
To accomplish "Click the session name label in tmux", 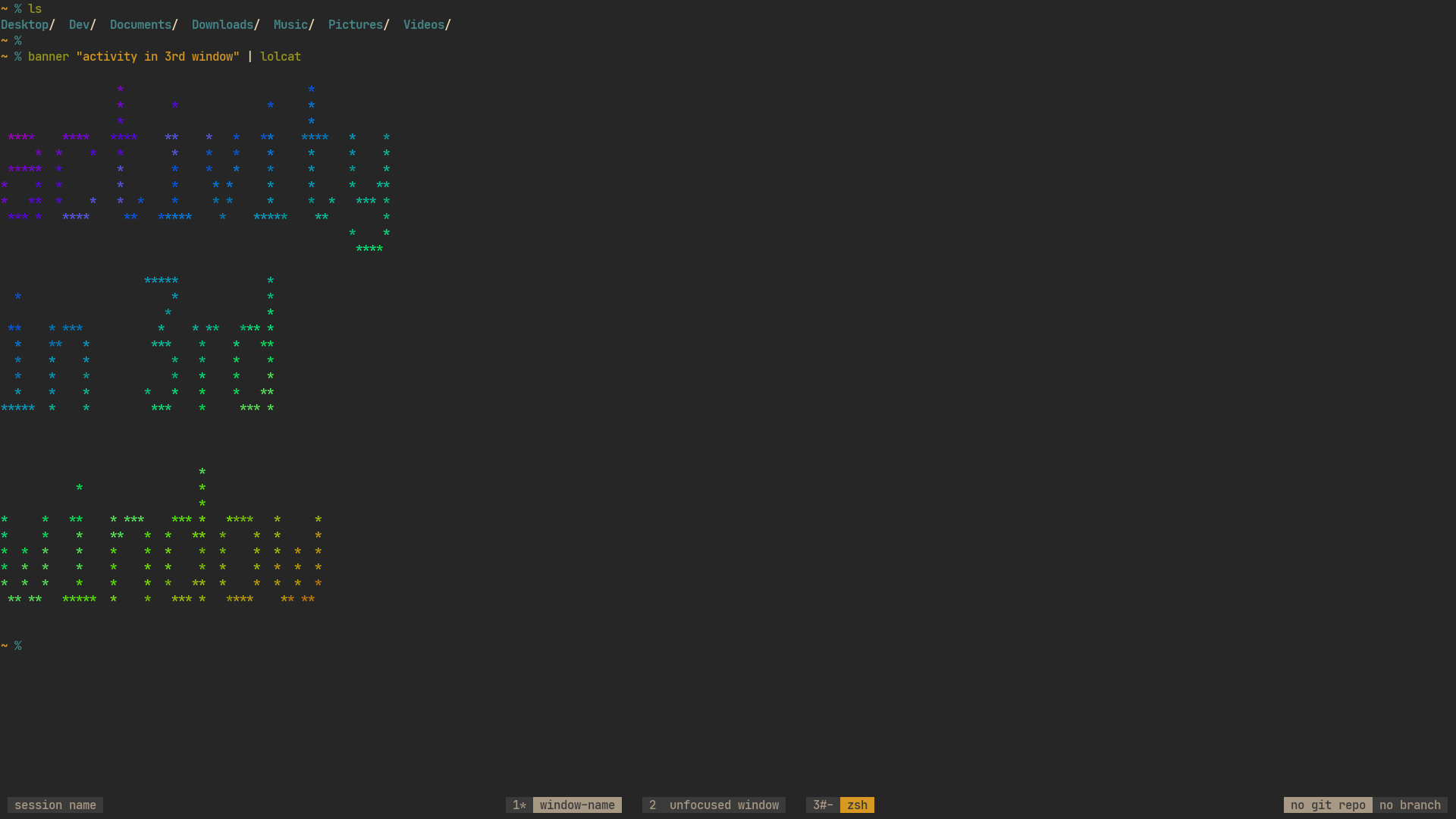I will [x=55, y=805].
